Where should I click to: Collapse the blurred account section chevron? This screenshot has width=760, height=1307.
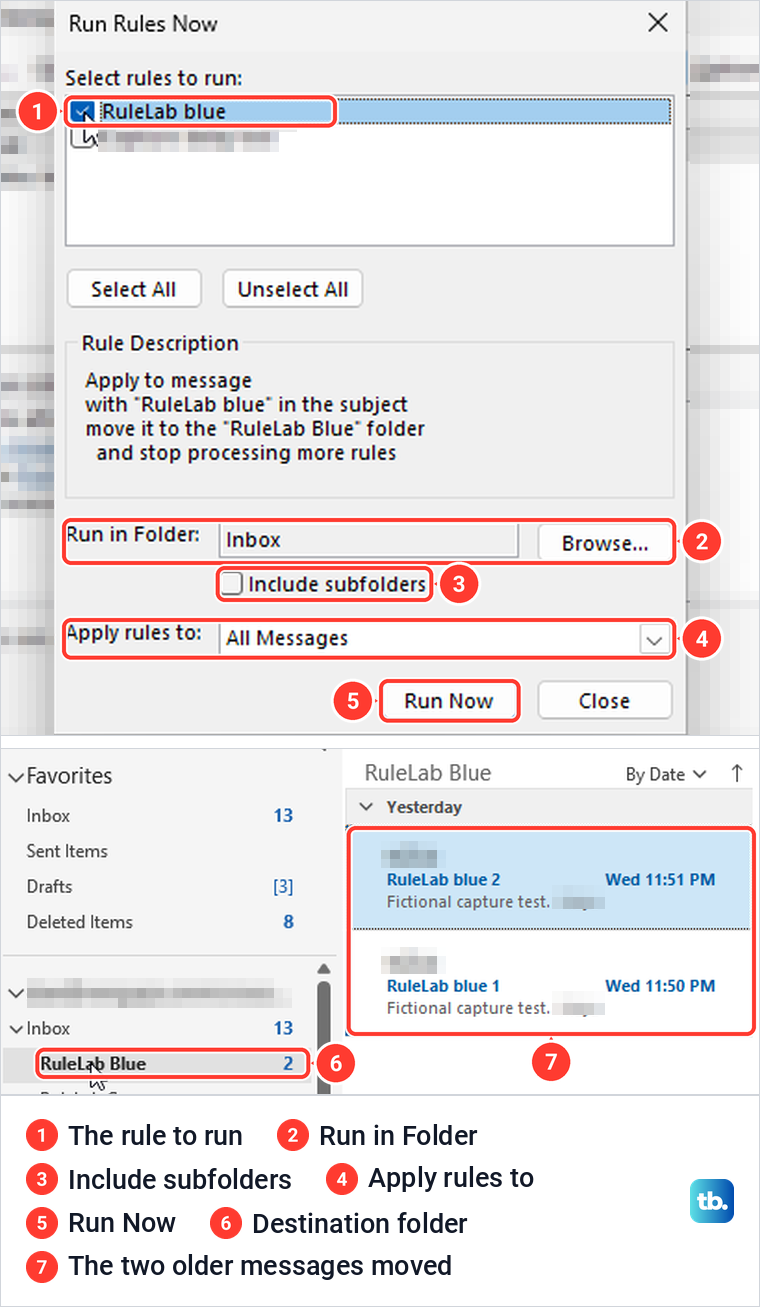[x=15, y=994]
